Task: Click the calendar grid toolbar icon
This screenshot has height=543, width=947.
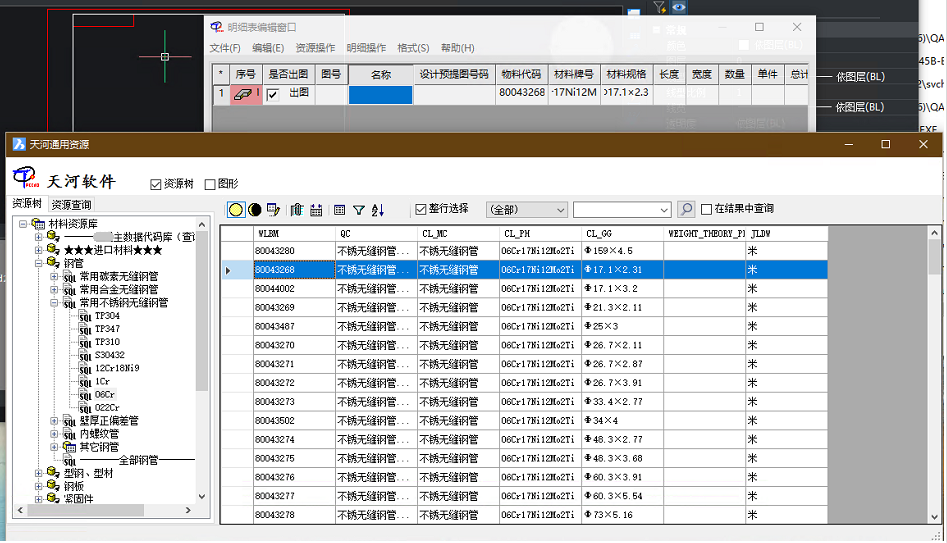Action: point(316,210)
